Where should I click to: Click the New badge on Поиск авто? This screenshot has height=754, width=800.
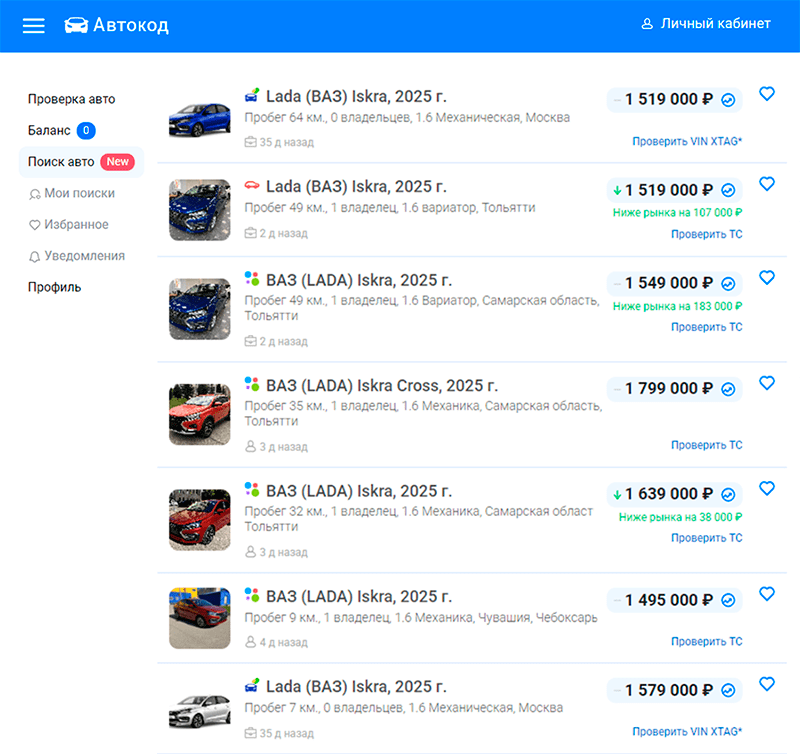[x=118, y=162]
